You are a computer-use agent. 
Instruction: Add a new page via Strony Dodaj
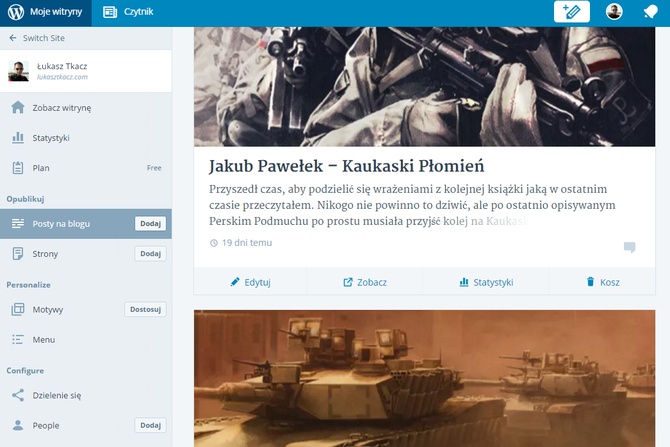150,253
